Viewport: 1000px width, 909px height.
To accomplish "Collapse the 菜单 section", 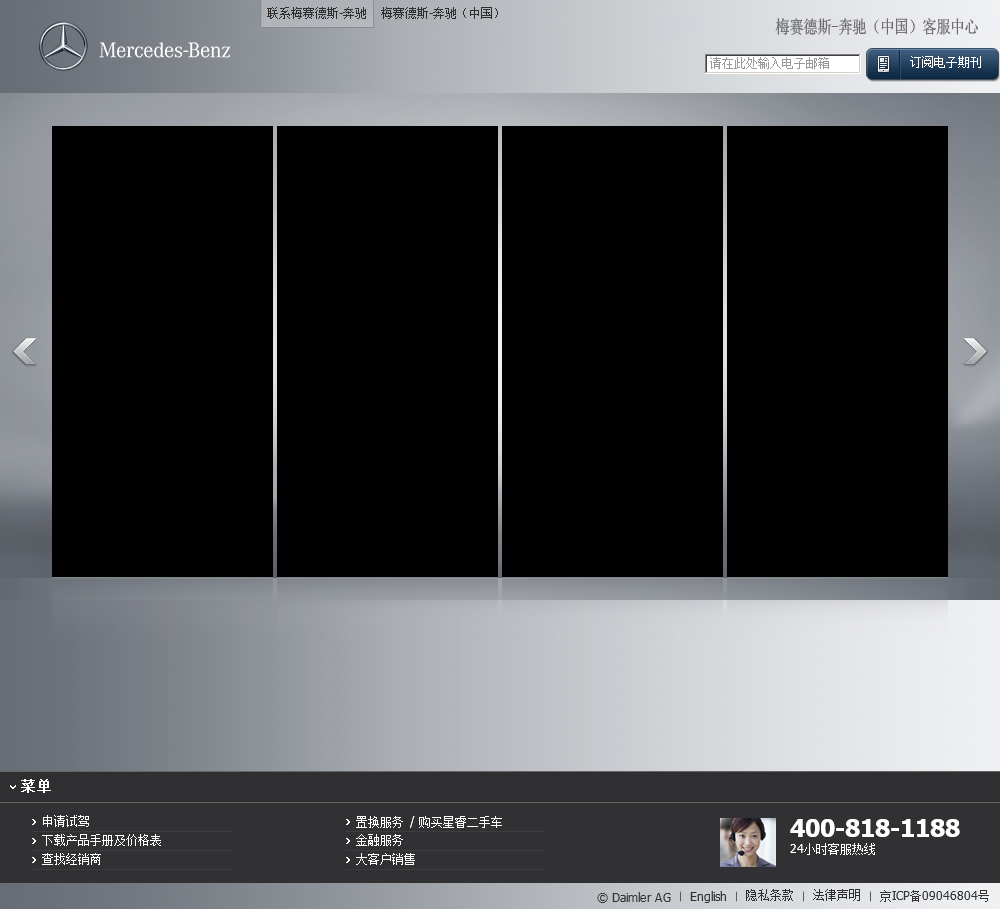I will coord(30,786).
